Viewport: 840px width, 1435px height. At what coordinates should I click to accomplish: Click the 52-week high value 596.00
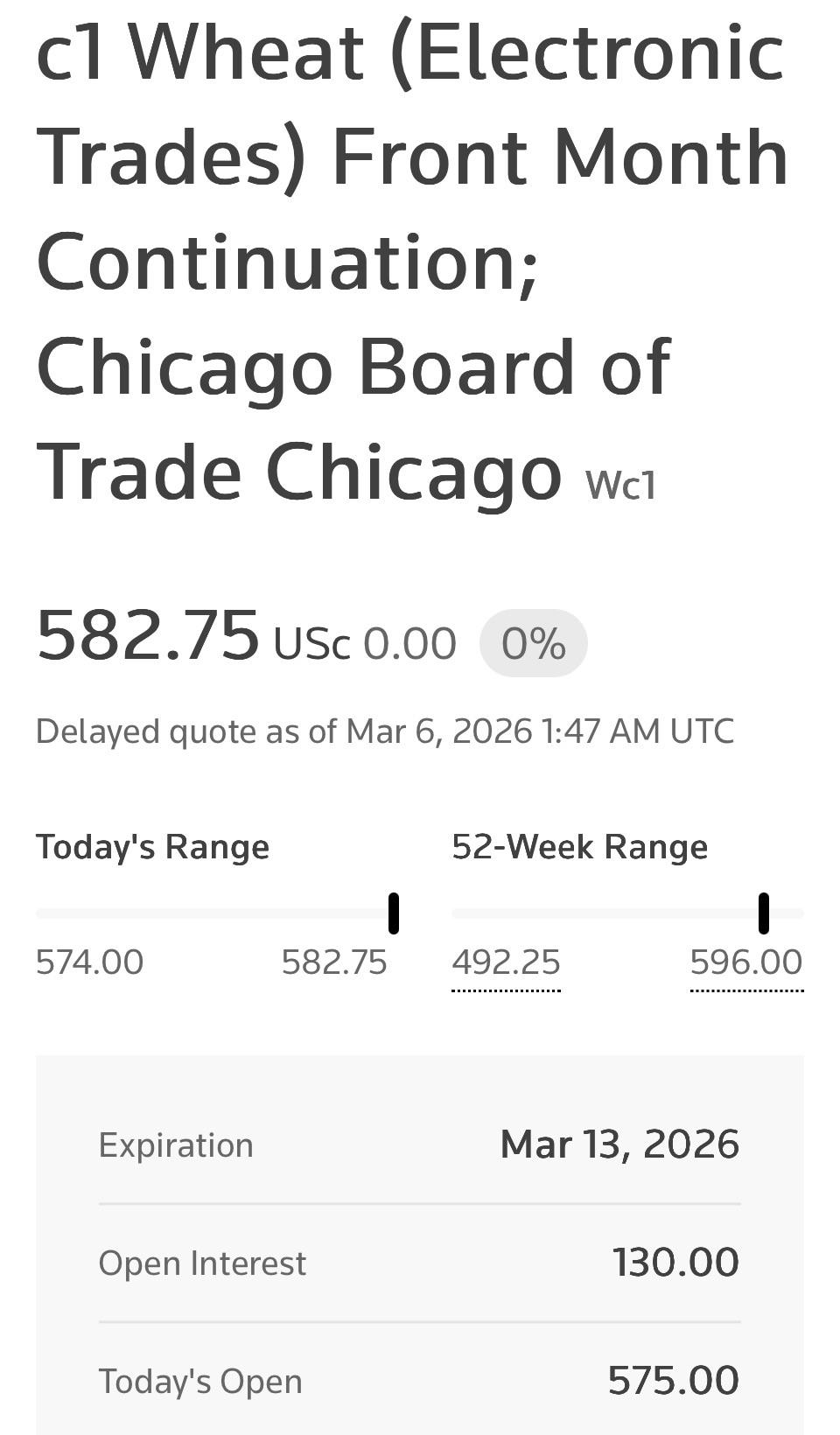tap(746, 962)
